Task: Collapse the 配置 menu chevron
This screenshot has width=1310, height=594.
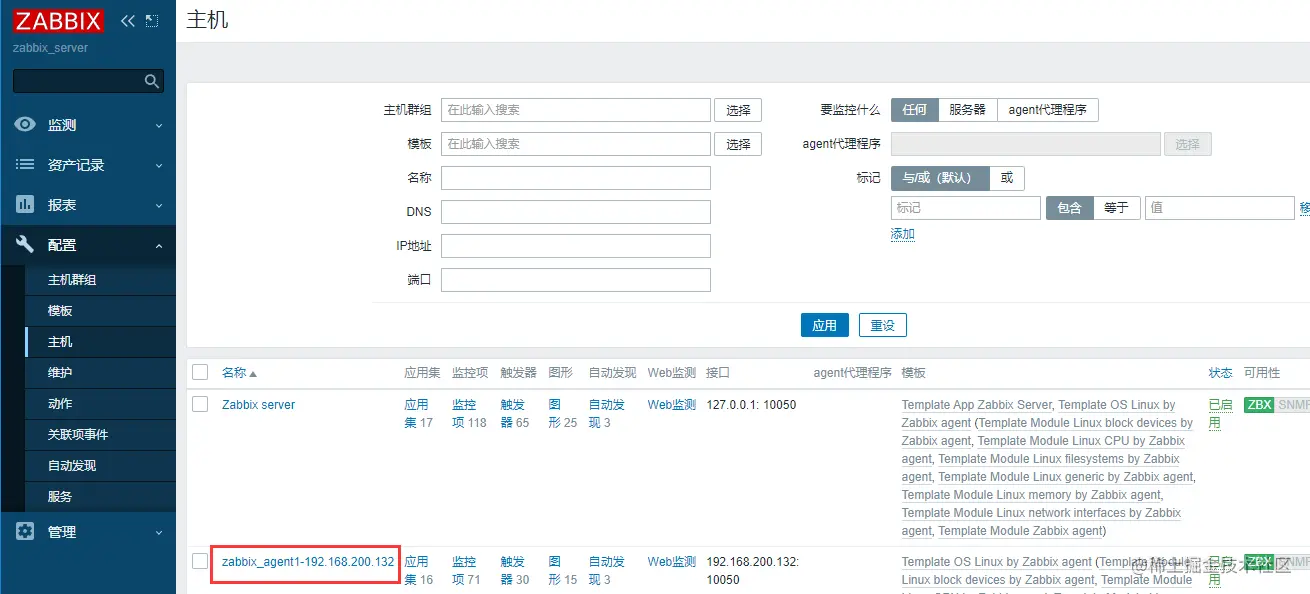Action: 159,246
